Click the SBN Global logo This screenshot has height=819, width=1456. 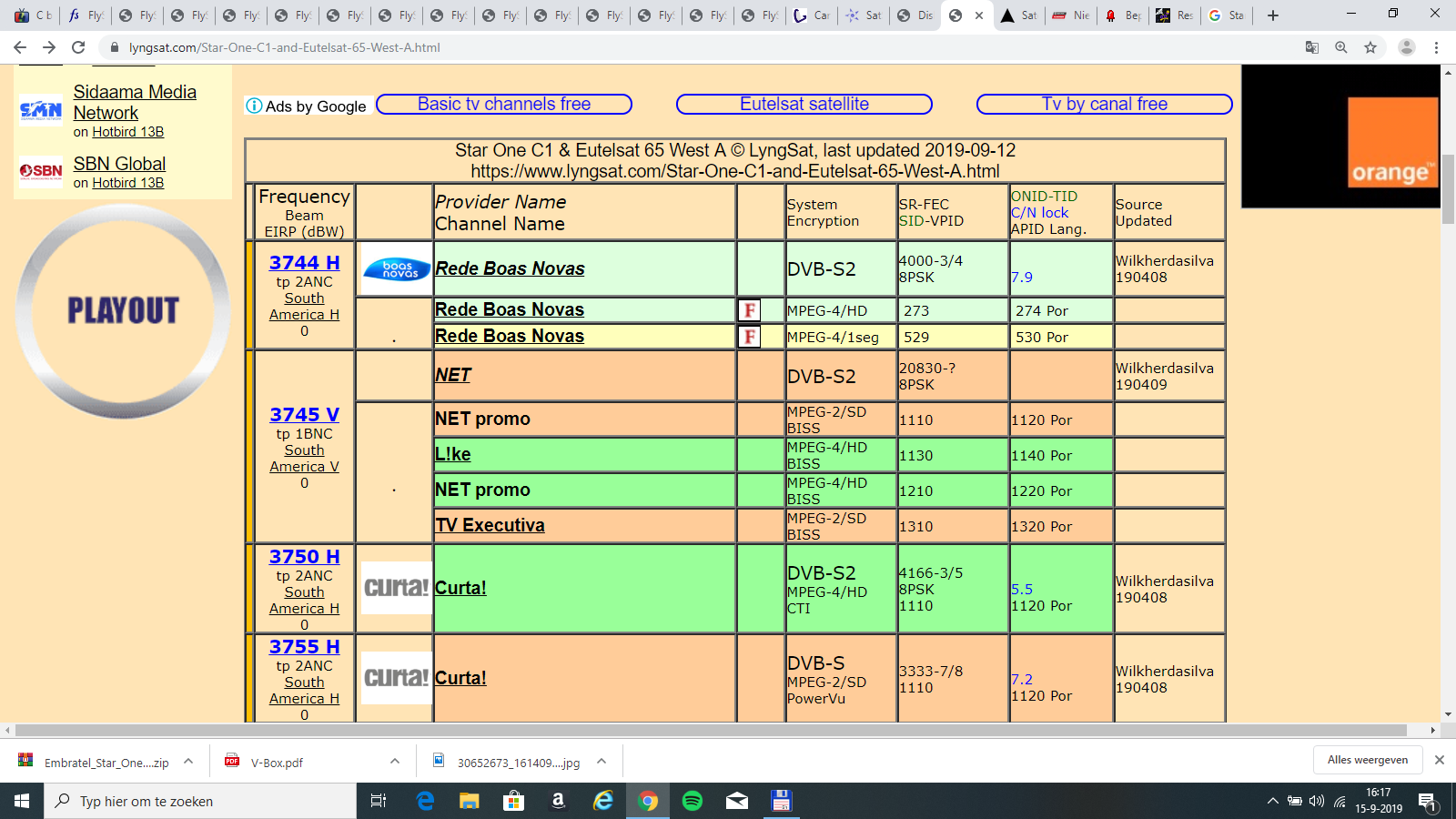click(41, 170)
